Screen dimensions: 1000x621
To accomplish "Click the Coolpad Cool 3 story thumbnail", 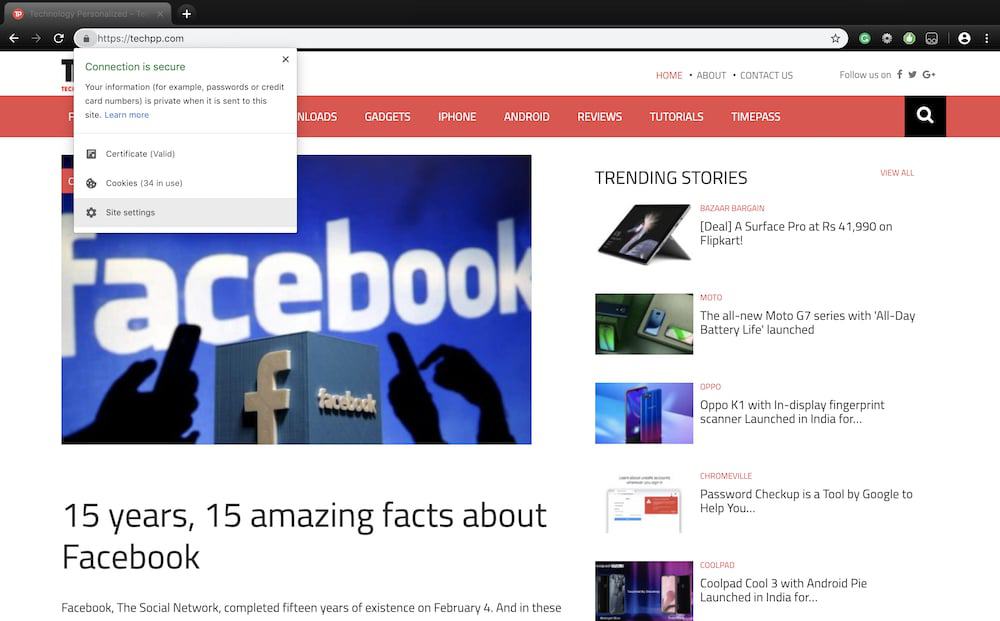I will [x=643, y=591].
